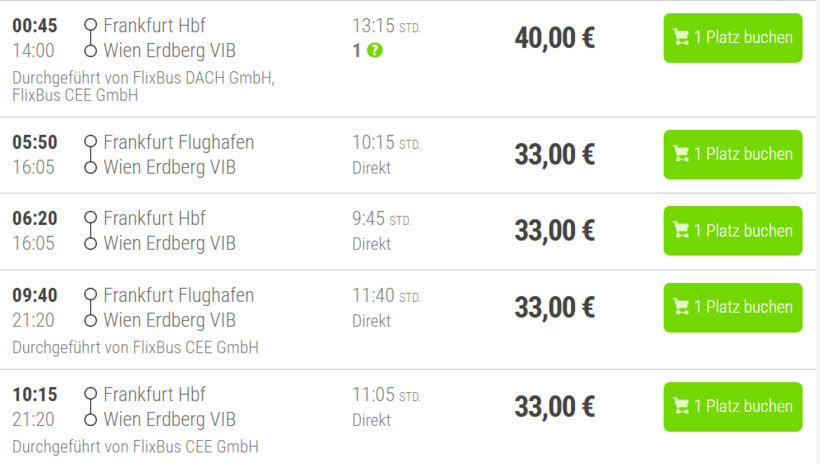The width and height of the screenshot is (820, 464).
Task: Expand 00:45 trip with 1 transfer
Action: (357, 50)
